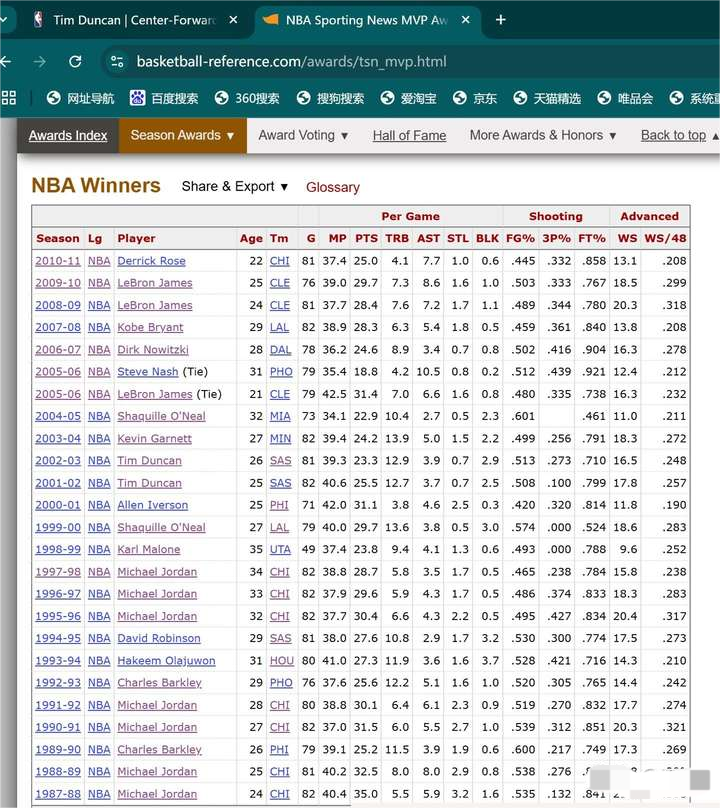
Task: Open Derrick Rose player page
Action: click(x=152, y=261)
